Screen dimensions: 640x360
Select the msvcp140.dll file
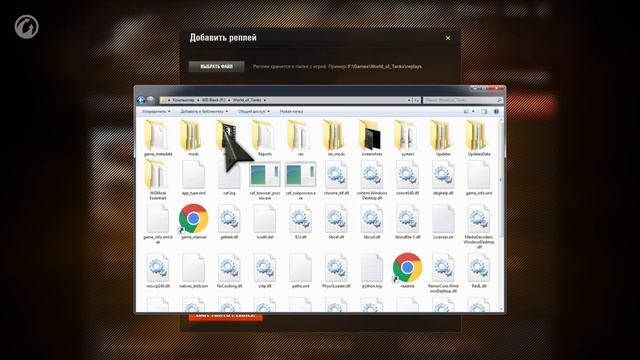(x=158, y=270)
